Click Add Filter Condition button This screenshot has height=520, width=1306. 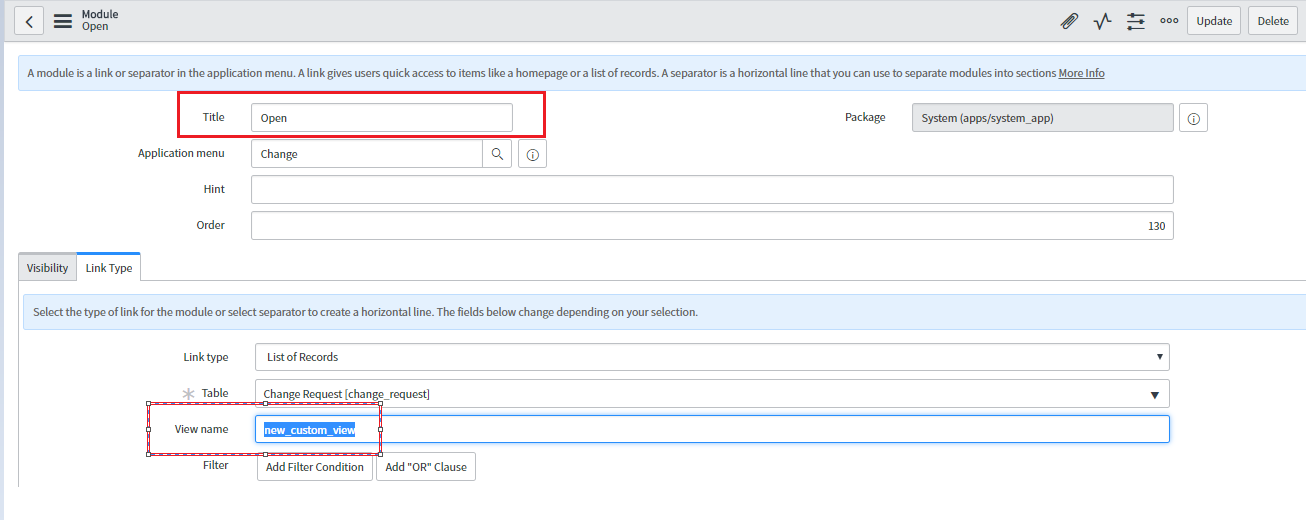point(314,467)
